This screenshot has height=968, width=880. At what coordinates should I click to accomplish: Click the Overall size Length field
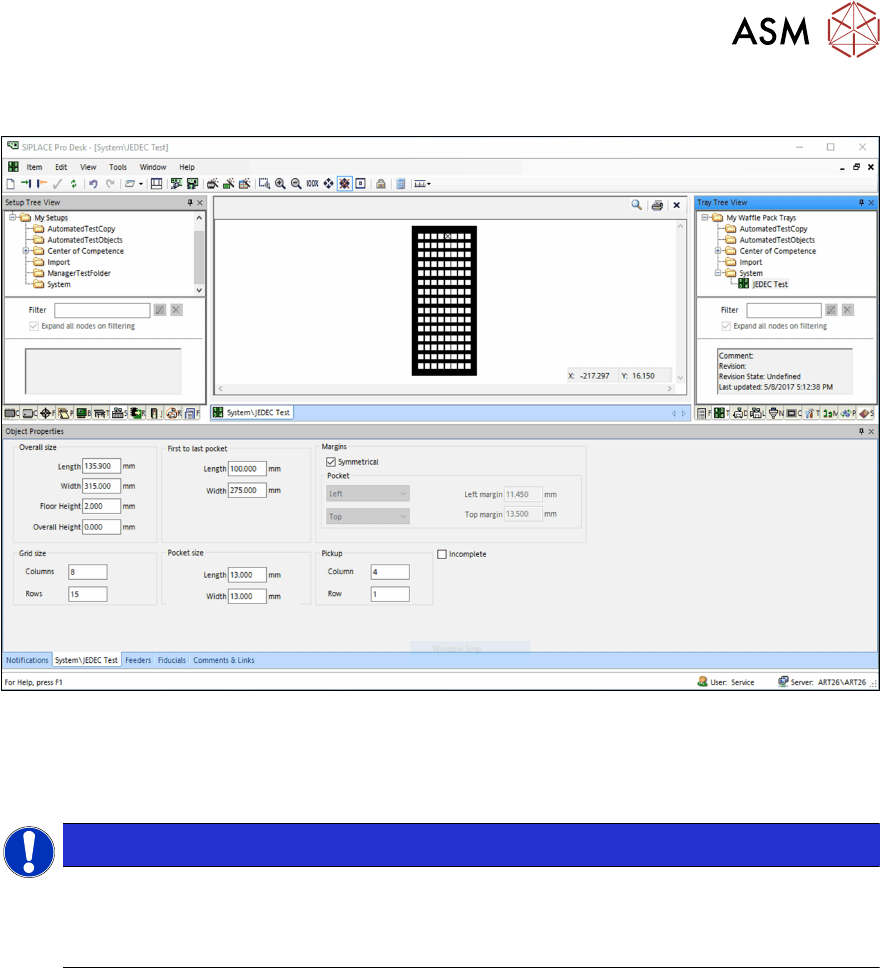(101, 466)
